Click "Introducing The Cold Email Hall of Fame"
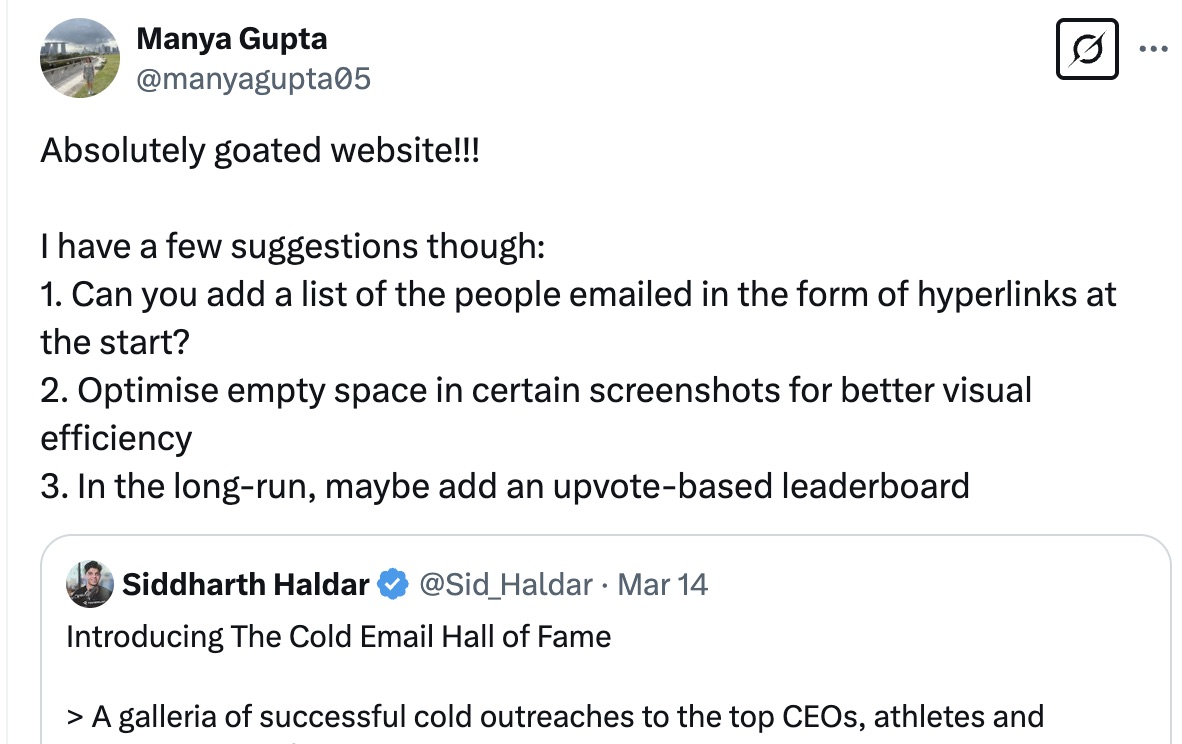 point(338,637)
